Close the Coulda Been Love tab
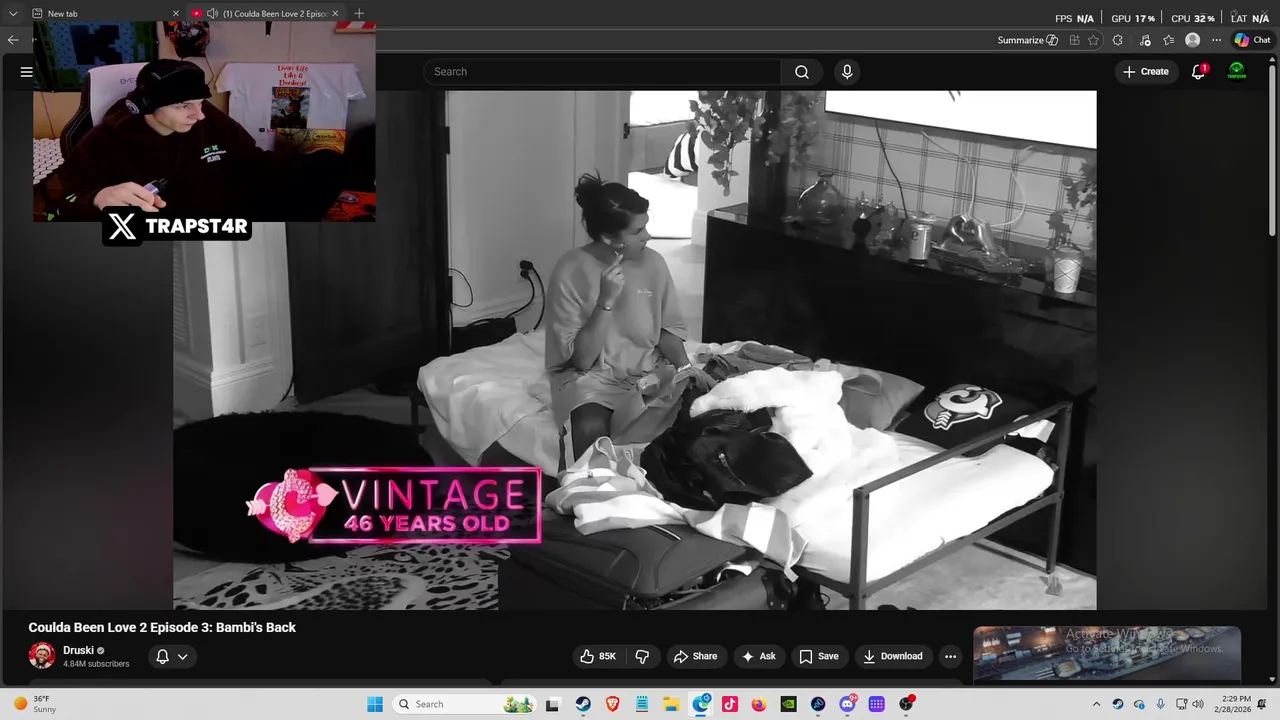 [335, 13]
